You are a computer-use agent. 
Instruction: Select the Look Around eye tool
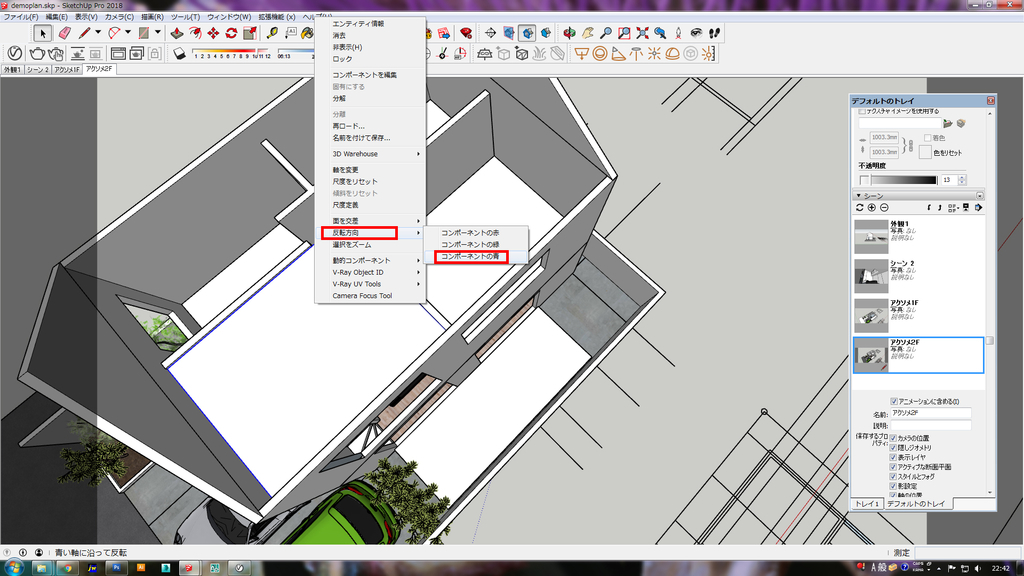(697, 33)
